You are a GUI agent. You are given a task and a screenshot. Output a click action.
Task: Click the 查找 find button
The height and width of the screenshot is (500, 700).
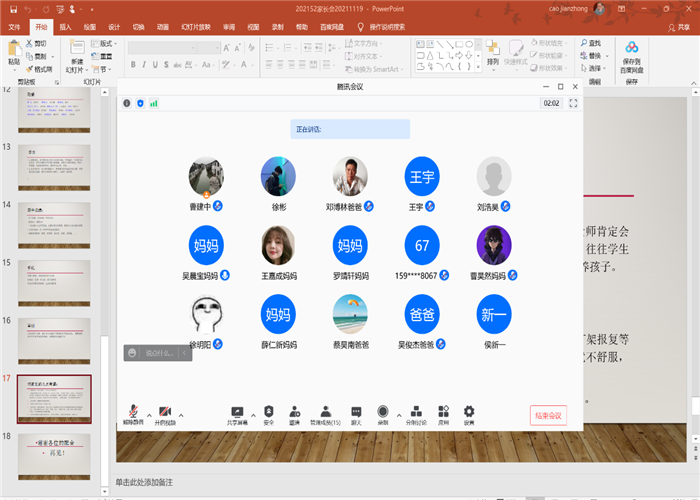[x=591, y=43]
